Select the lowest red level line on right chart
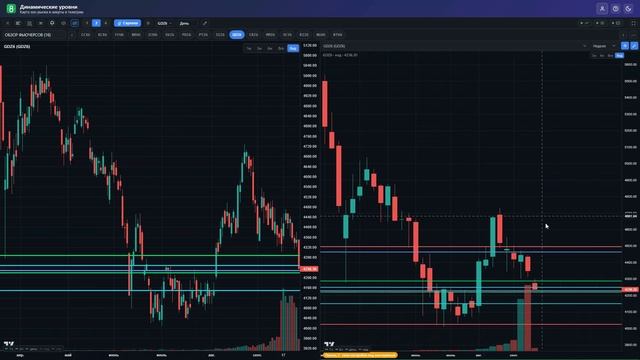Image resolution: width=640 pixels, height=360 pixels. tap(471, 324)
